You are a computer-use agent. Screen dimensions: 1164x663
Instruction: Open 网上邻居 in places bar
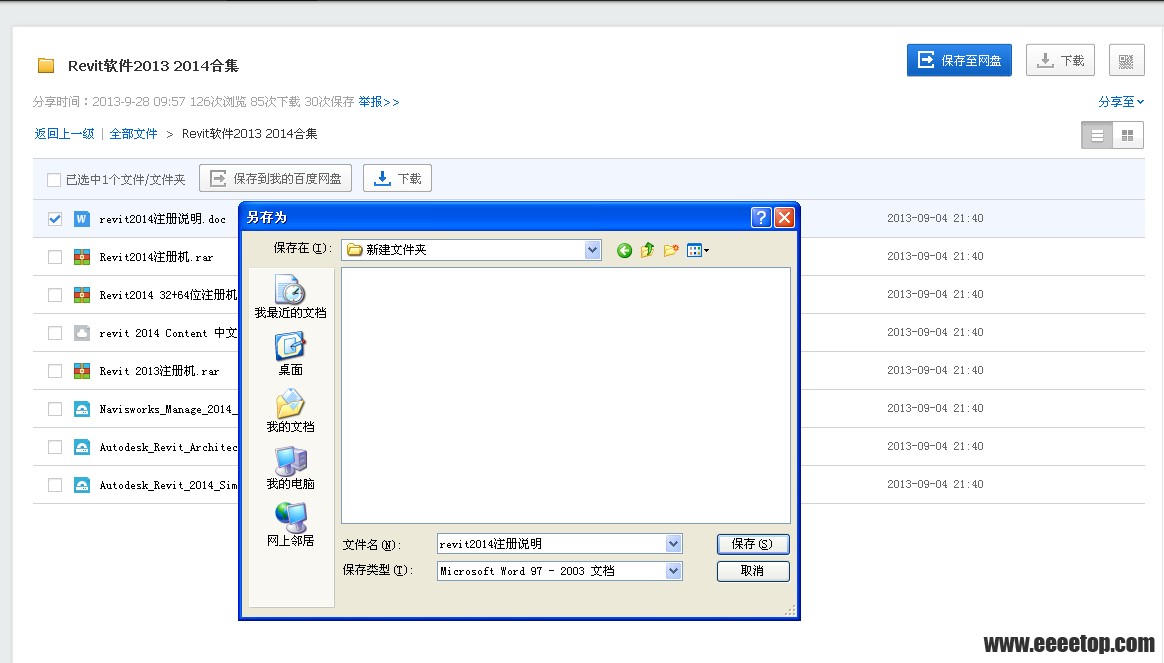coord(290,525)
